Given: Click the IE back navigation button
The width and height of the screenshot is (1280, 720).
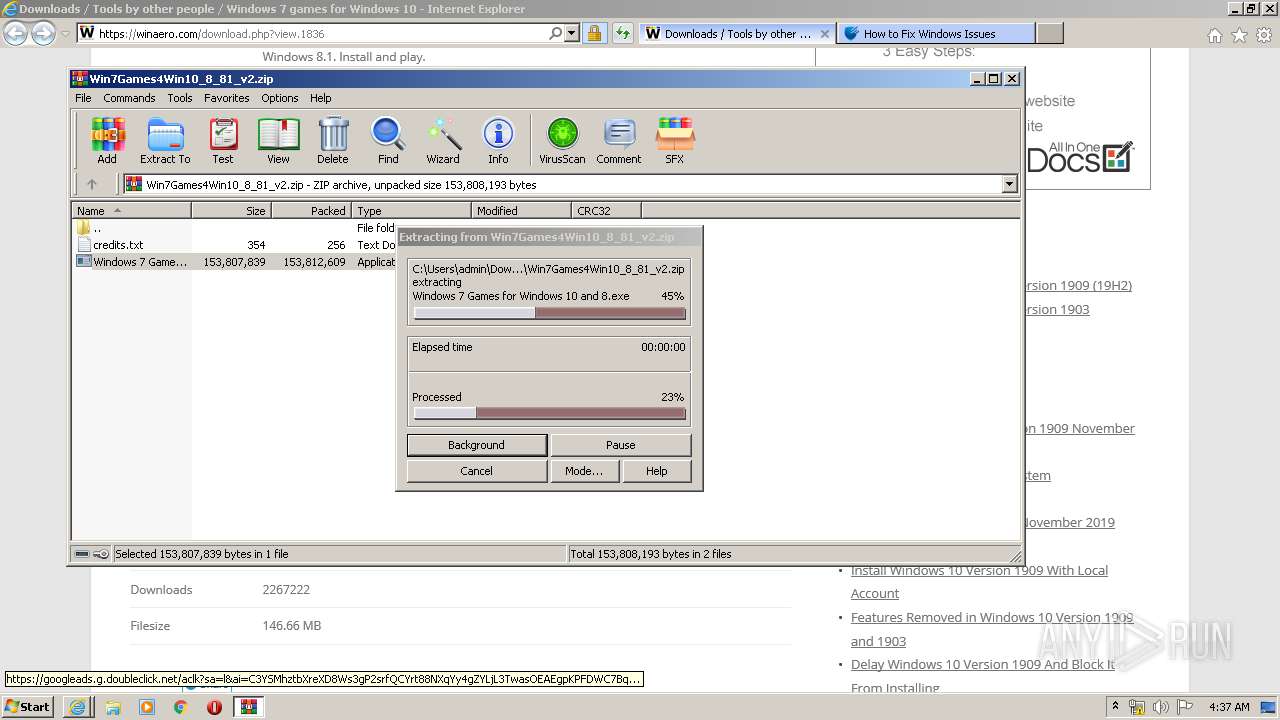Looking at the screenshot, I should (15, 33).
